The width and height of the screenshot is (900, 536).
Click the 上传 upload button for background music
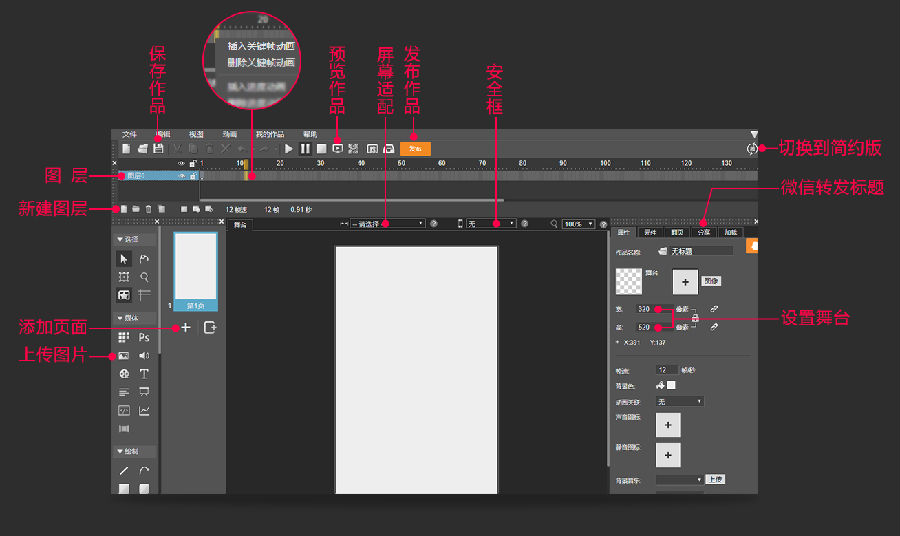click(x=715, y=479)
